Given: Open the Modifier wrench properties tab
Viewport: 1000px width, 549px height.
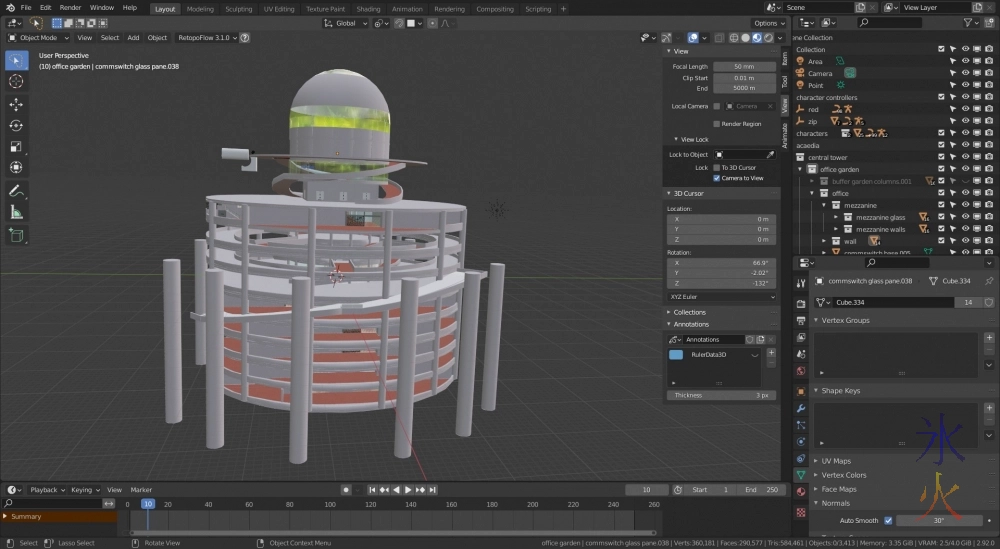Looking at the screenshot, I should click(x=801, y=408).
